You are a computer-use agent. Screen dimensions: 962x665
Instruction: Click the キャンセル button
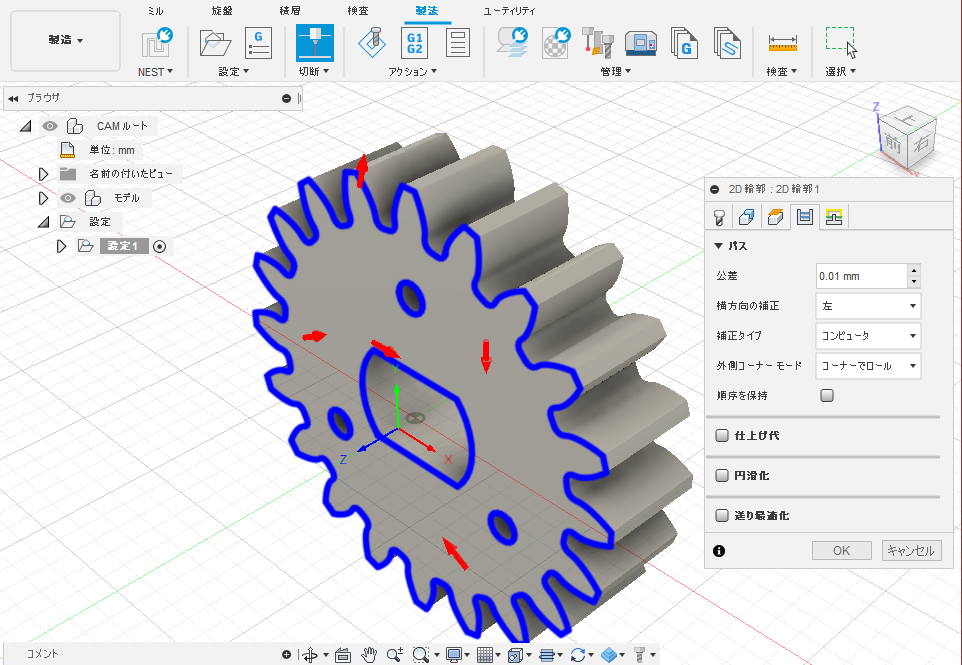tap(911, 550)
